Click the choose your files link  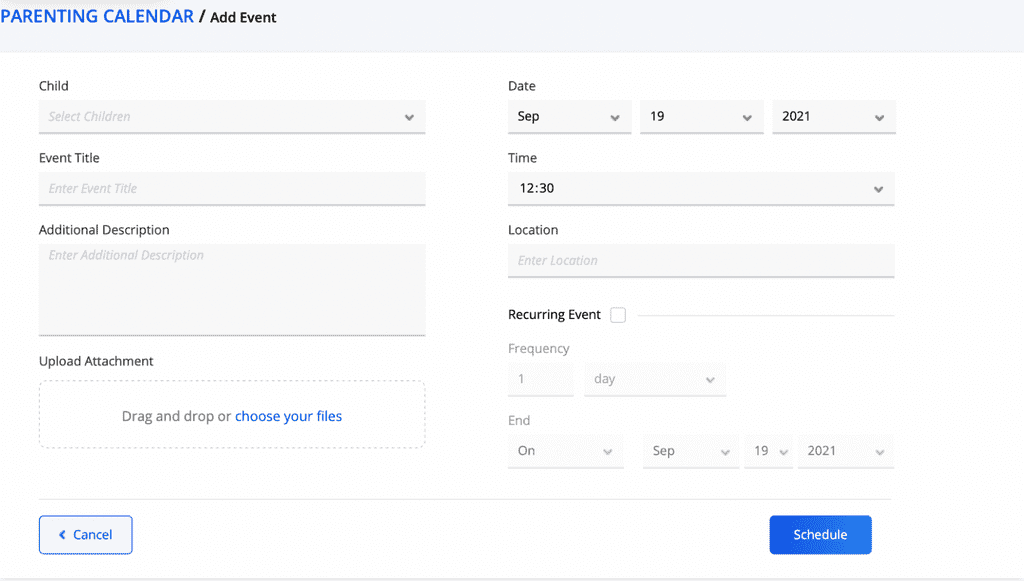[x=288, y=416]
